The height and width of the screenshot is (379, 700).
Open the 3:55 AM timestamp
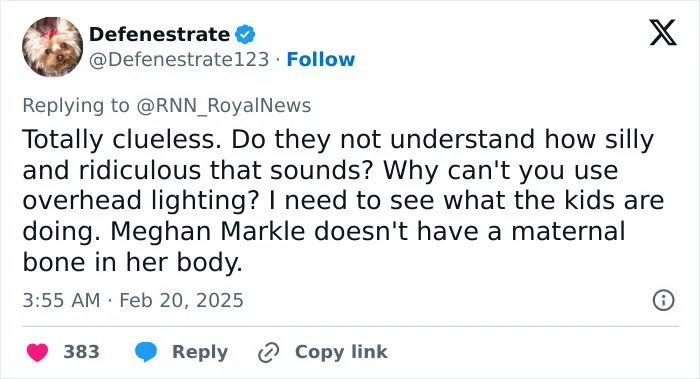click(x=61, y=300)
